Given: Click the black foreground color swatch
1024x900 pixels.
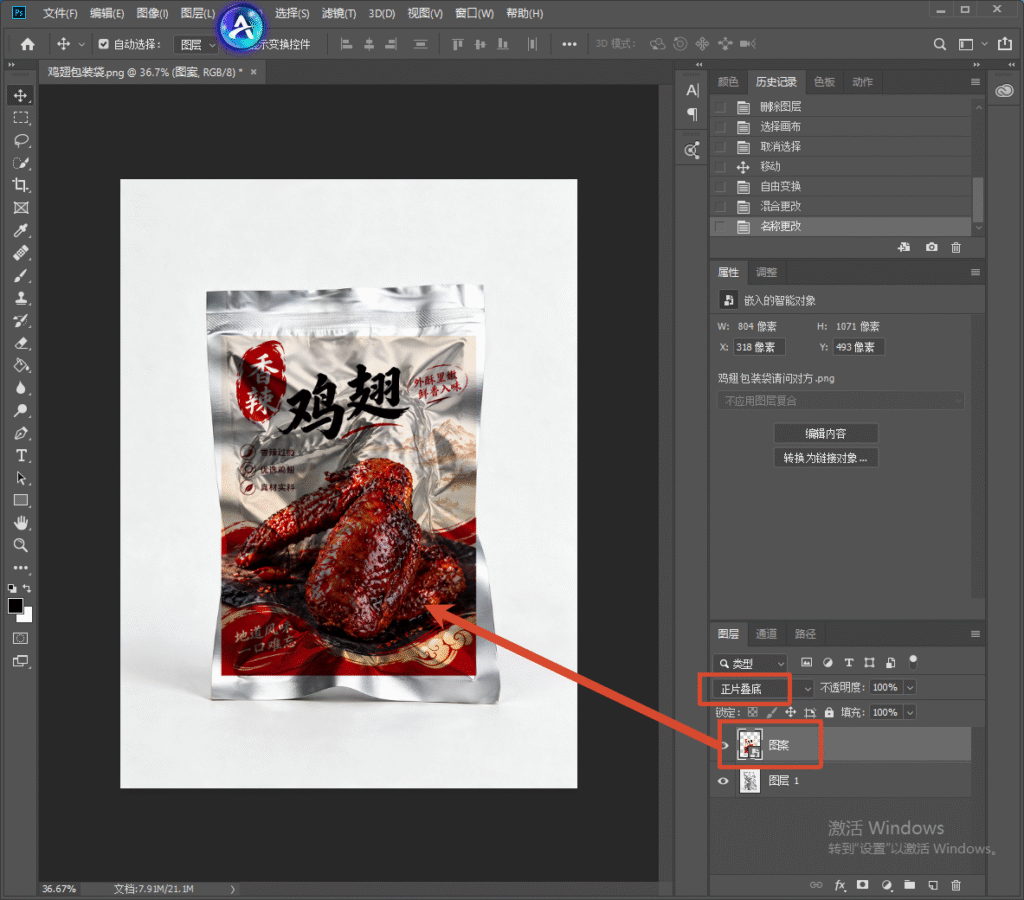Looking at the screenshot, I should 15,605.
